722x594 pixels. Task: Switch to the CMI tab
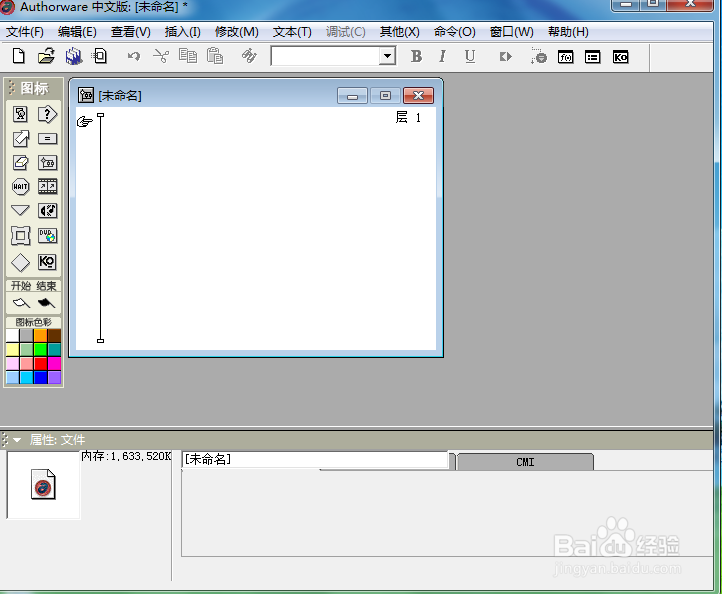click(x=525, y=462)
